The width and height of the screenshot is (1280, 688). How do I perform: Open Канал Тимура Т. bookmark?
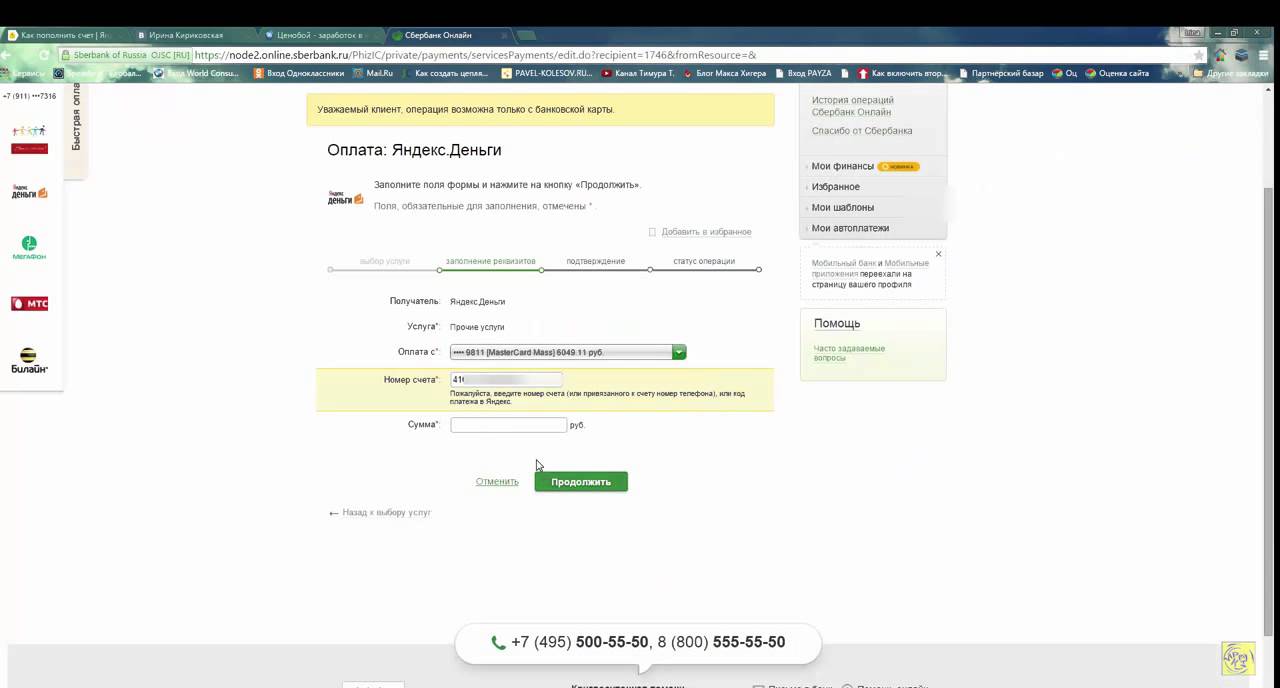[x=638, y=73]
